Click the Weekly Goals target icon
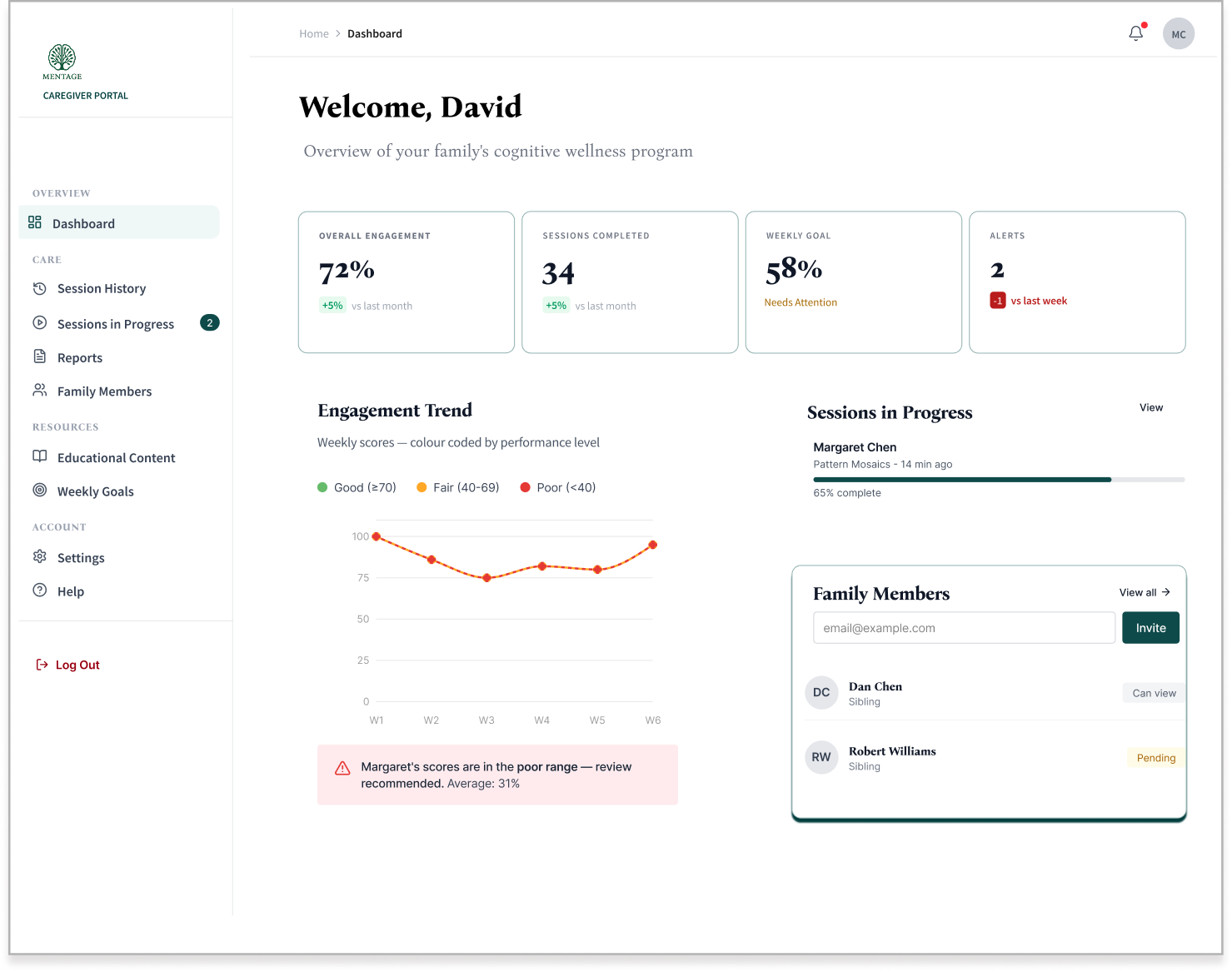Viewport: 1232px width, 972px height. [39, 490]
